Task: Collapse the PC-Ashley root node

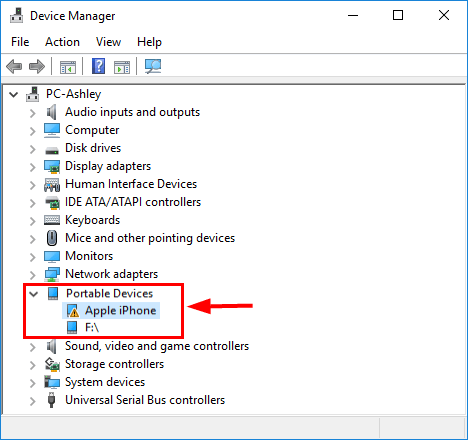Action: [x=13, y=95]
